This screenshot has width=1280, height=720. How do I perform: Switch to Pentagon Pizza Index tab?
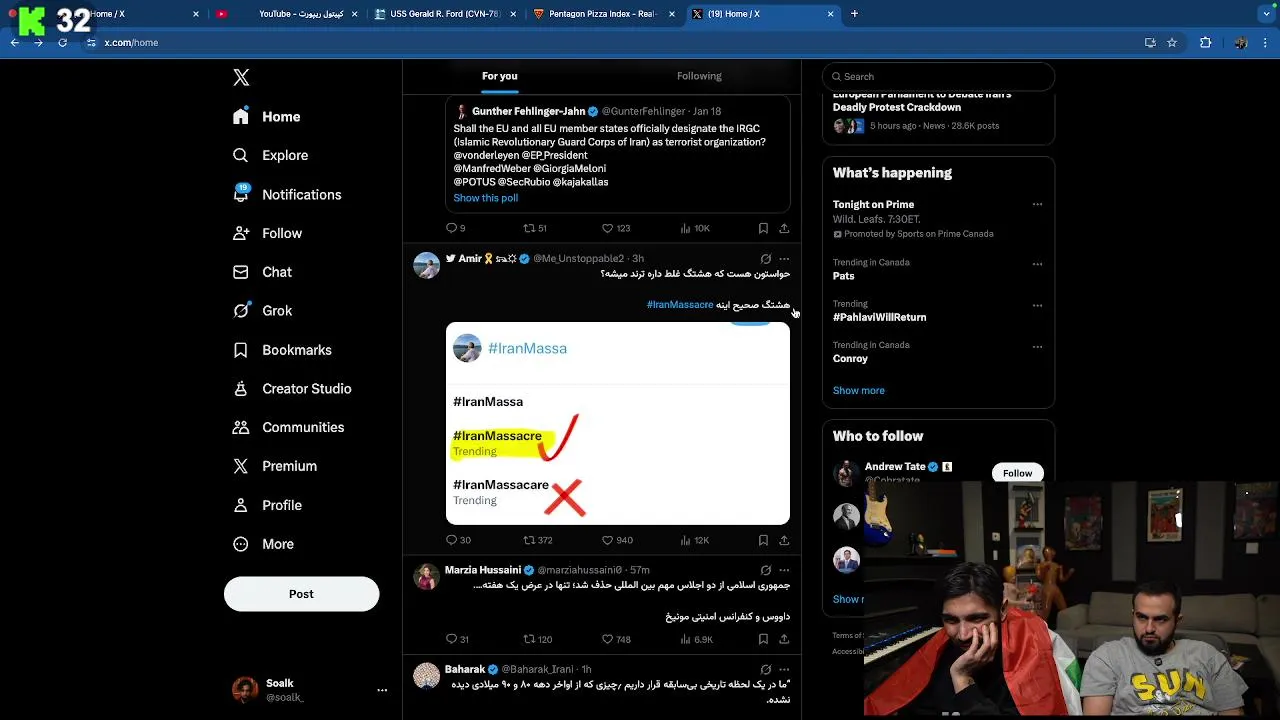pos(604,14)
